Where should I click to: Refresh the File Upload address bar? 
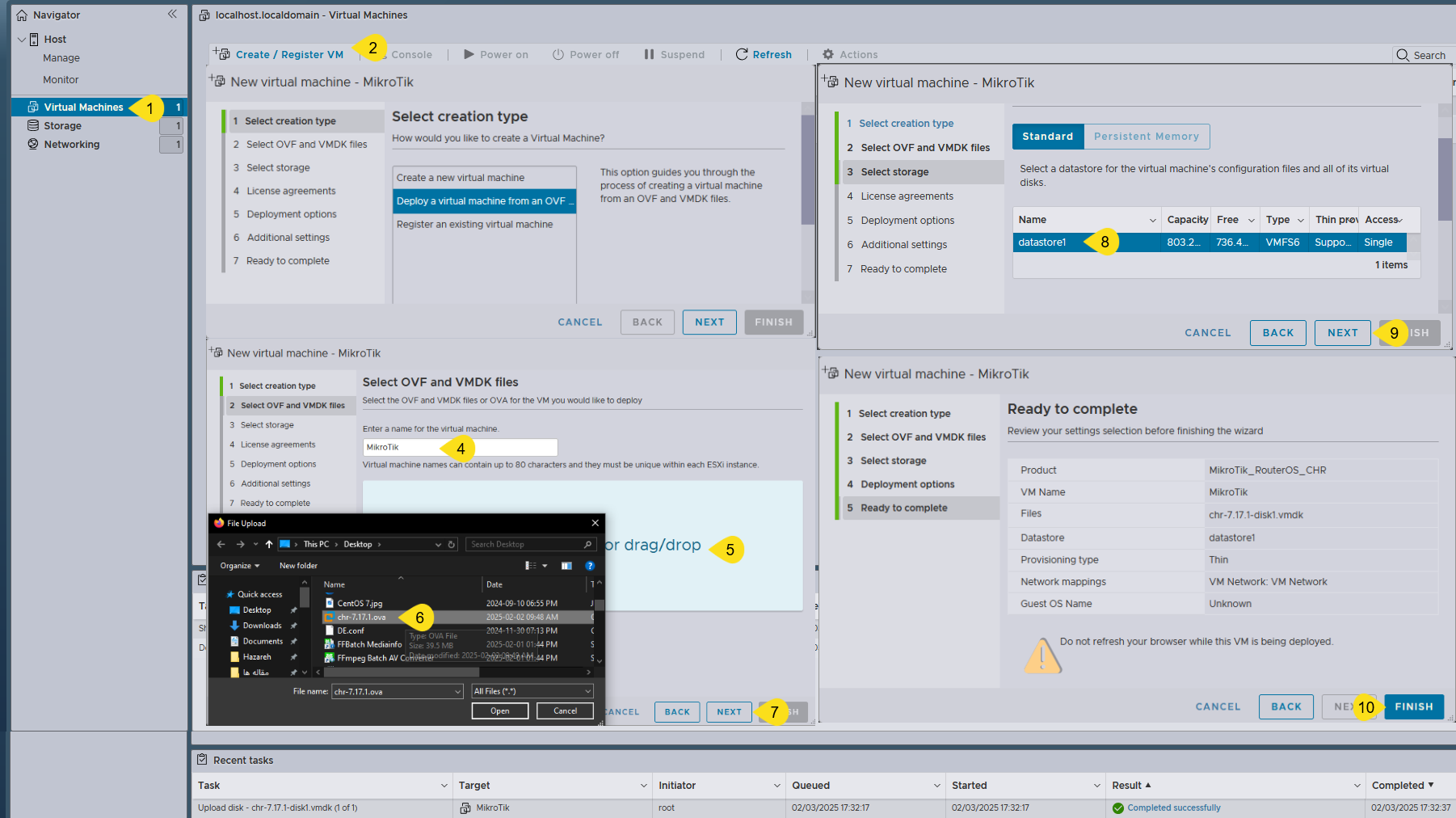pyautogui.click(x=452, y=544)
